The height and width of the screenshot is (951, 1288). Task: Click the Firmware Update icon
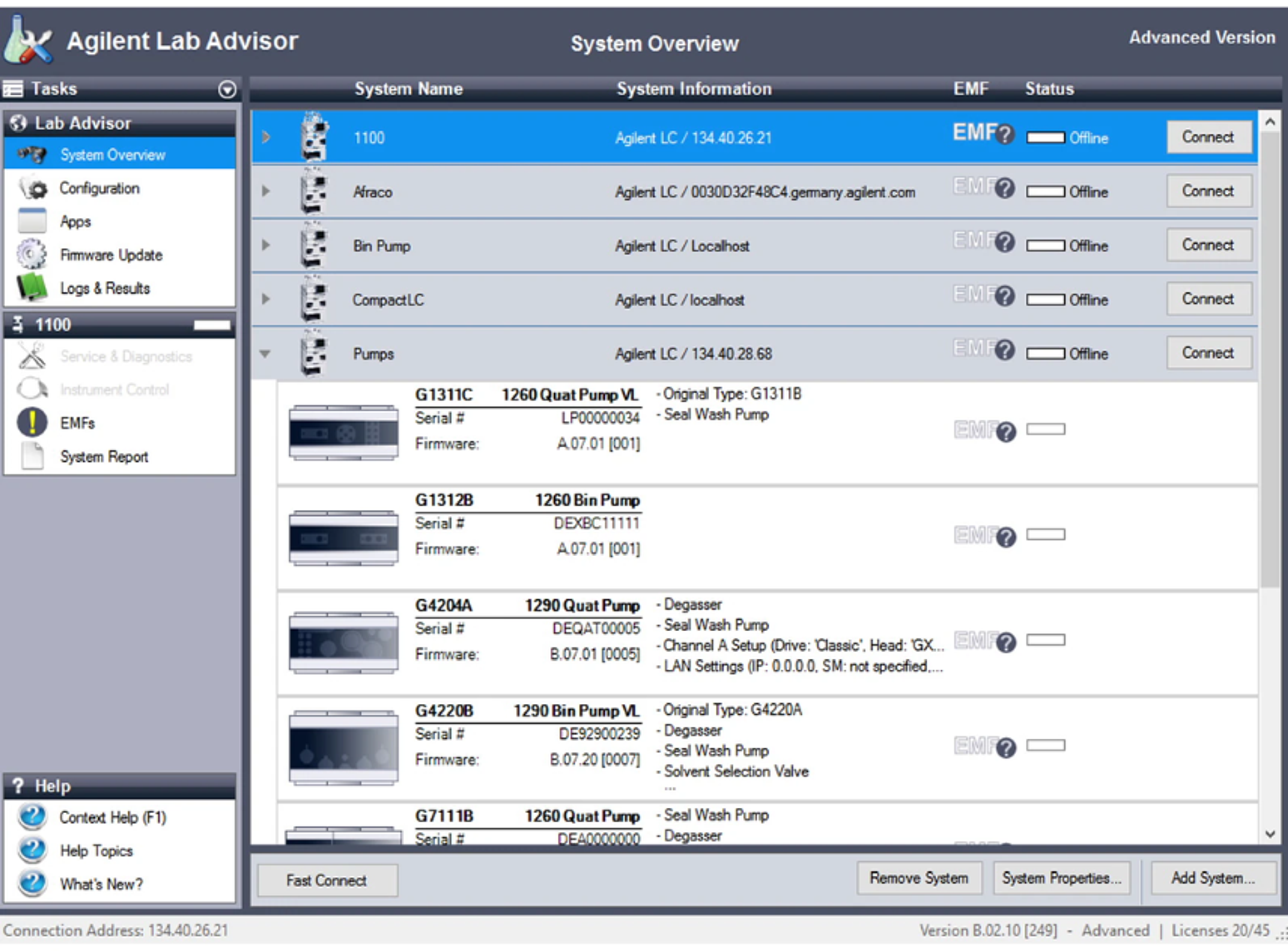(x=32, y=255)
